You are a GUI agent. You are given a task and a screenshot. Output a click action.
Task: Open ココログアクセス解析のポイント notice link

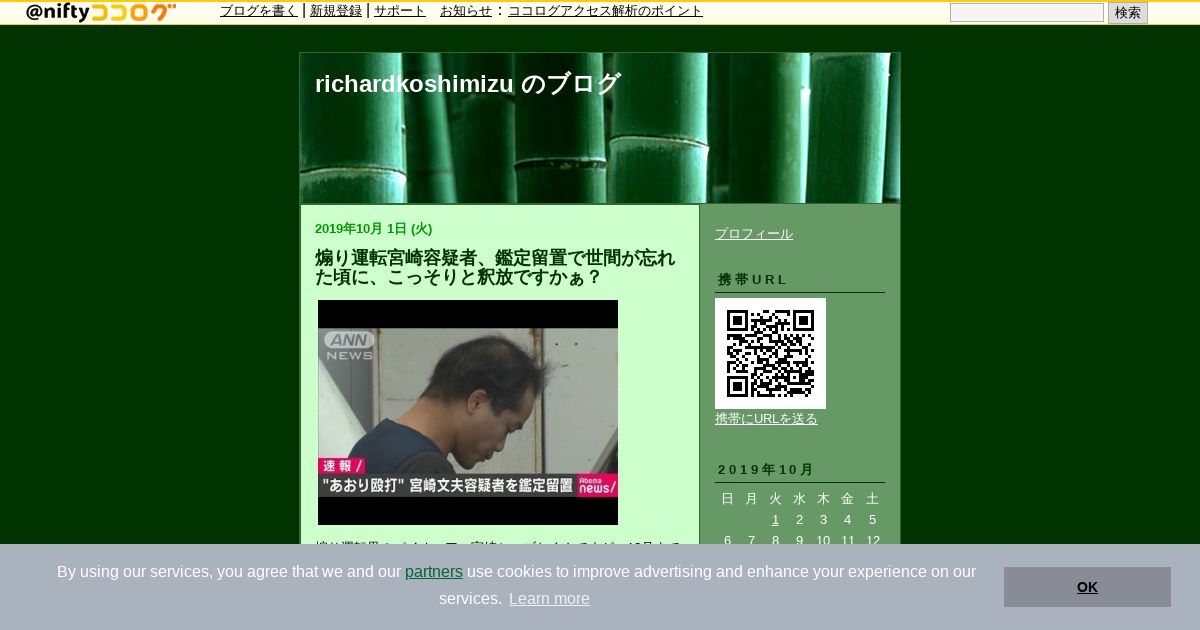tap(605, 11)
